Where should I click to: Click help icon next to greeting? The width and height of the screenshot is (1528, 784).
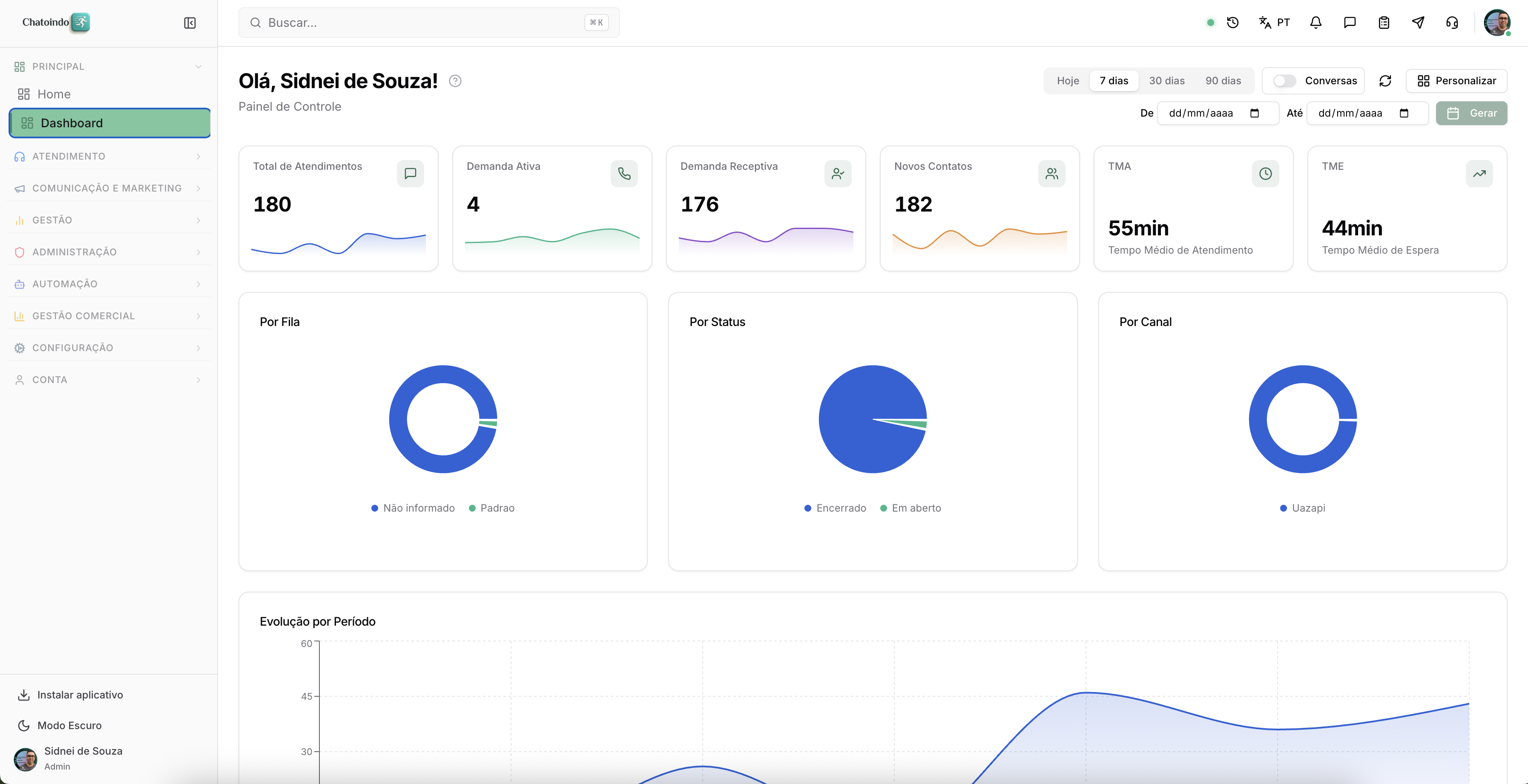click(x=455, y=80)
